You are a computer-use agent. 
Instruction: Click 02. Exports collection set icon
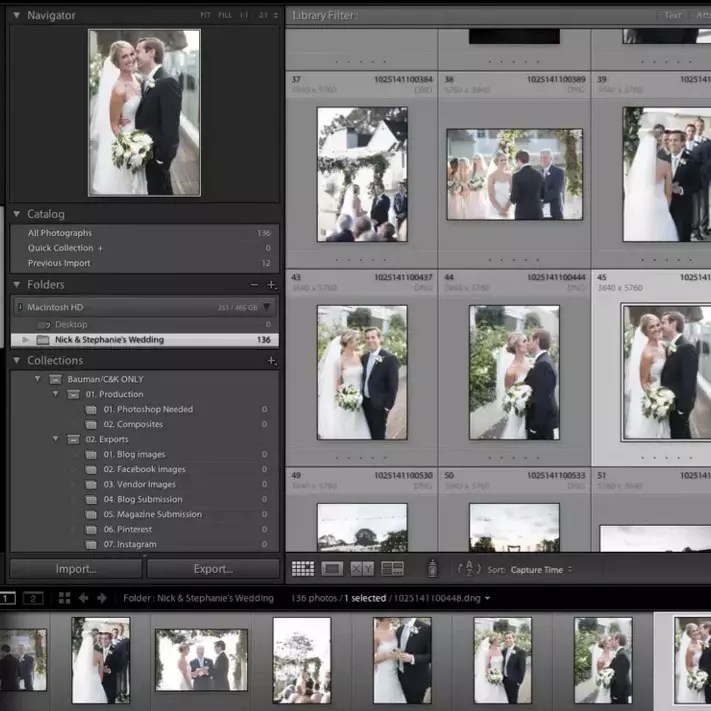point(73,439)
